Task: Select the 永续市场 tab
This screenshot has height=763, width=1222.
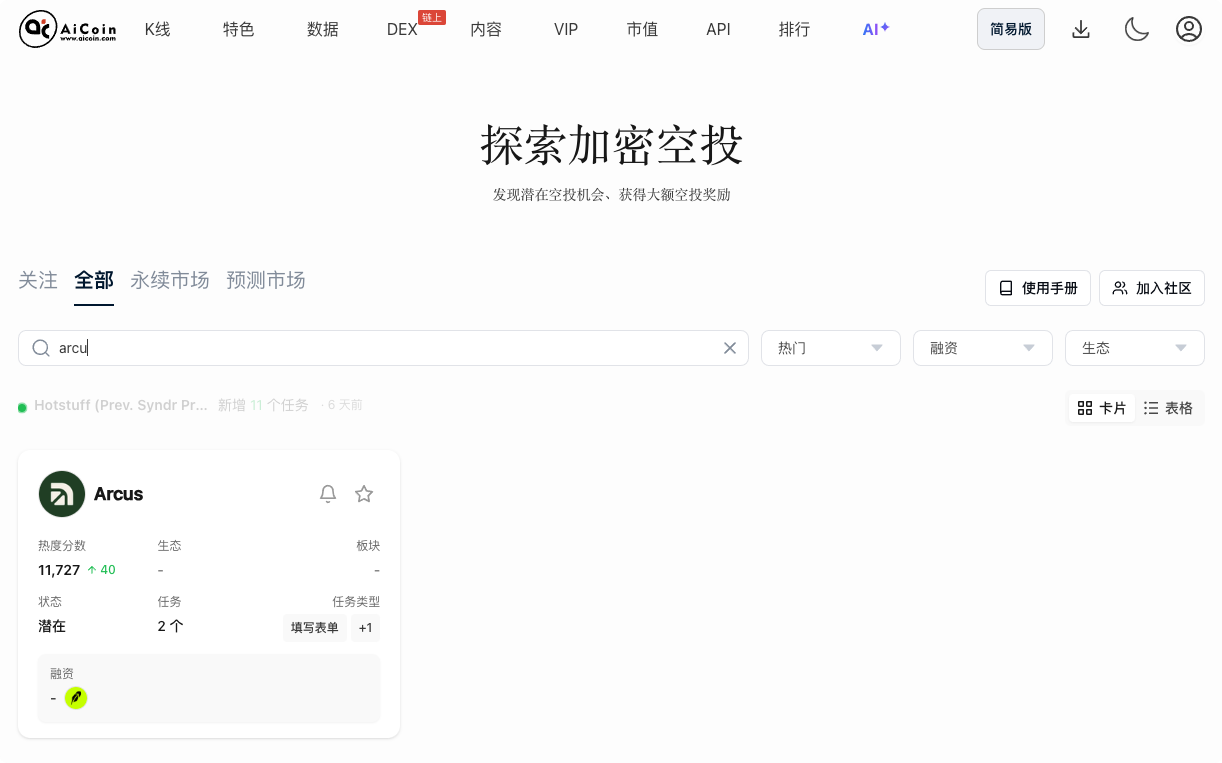Action: pyautogui.click(x=170, y=281)
